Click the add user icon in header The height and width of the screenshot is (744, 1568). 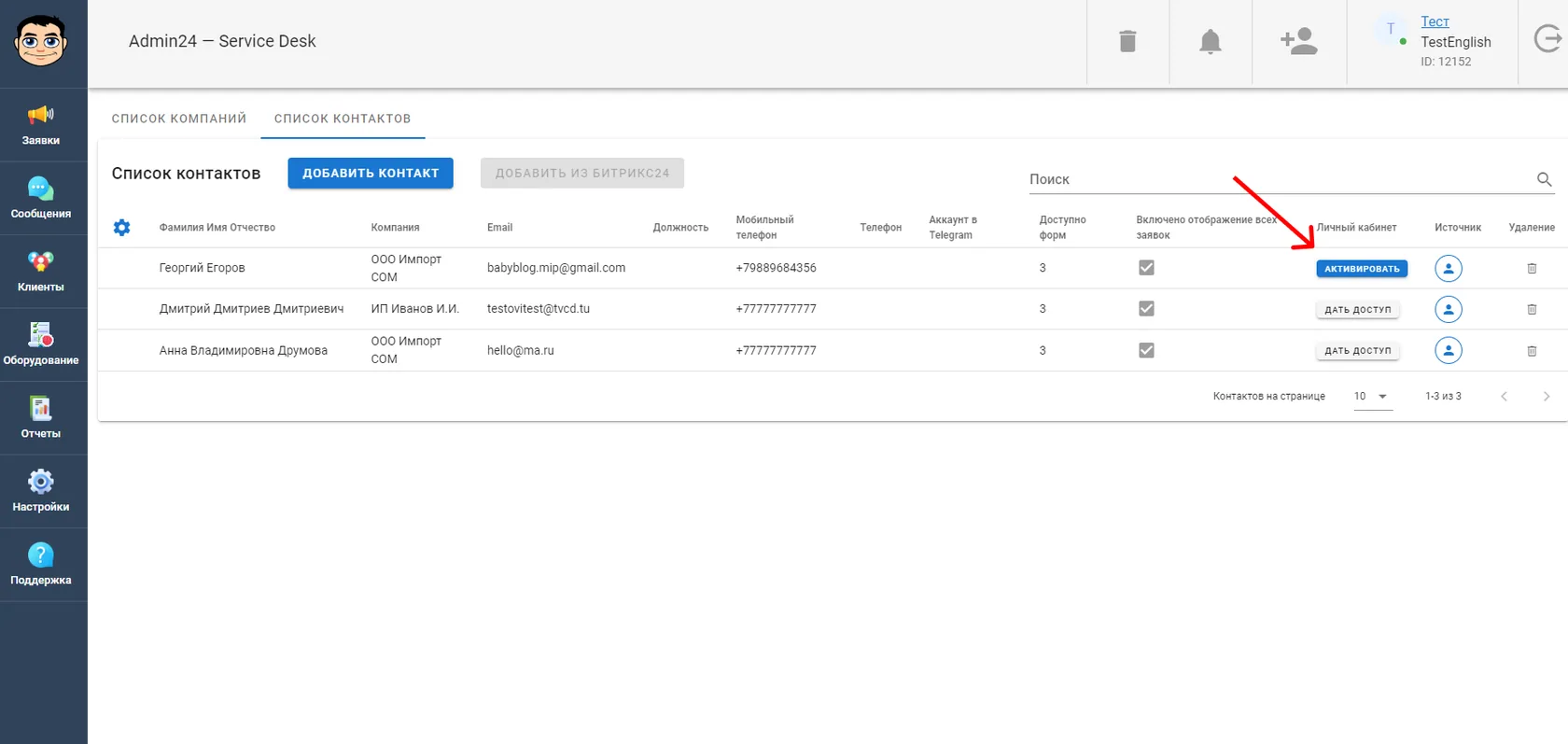pyautogui.click(x=1299, y=41)
